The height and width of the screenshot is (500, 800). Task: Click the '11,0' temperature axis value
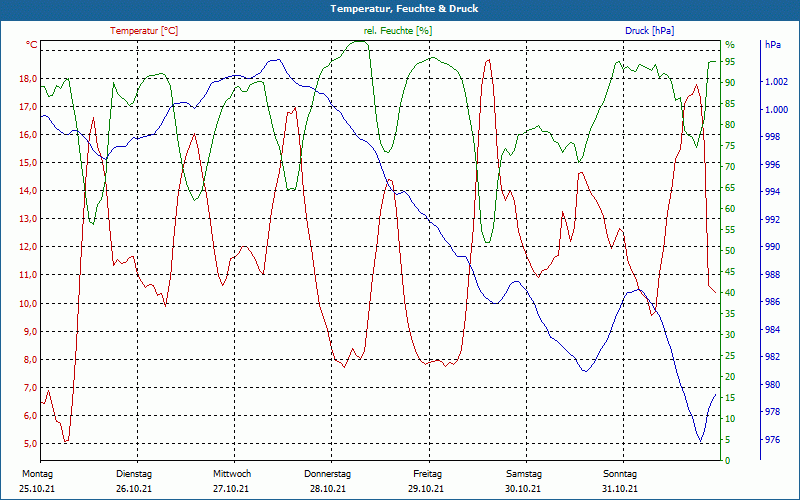[x=29, y=275]
